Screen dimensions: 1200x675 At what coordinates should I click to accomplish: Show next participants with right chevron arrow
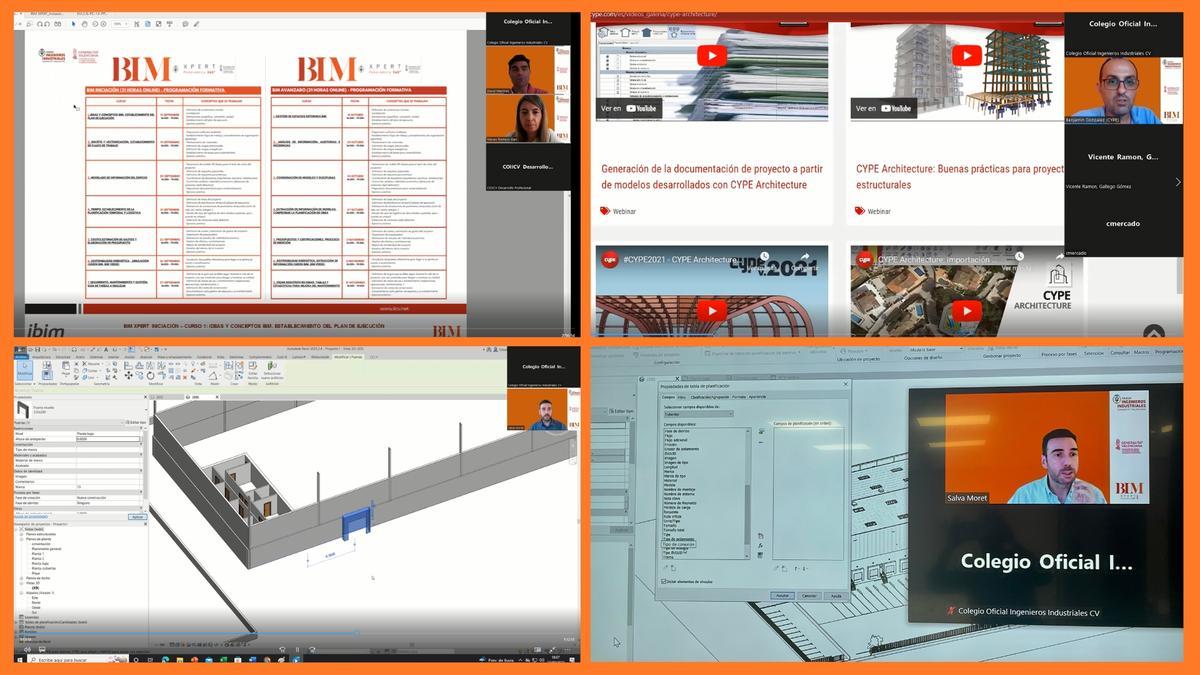[1178, 182]
